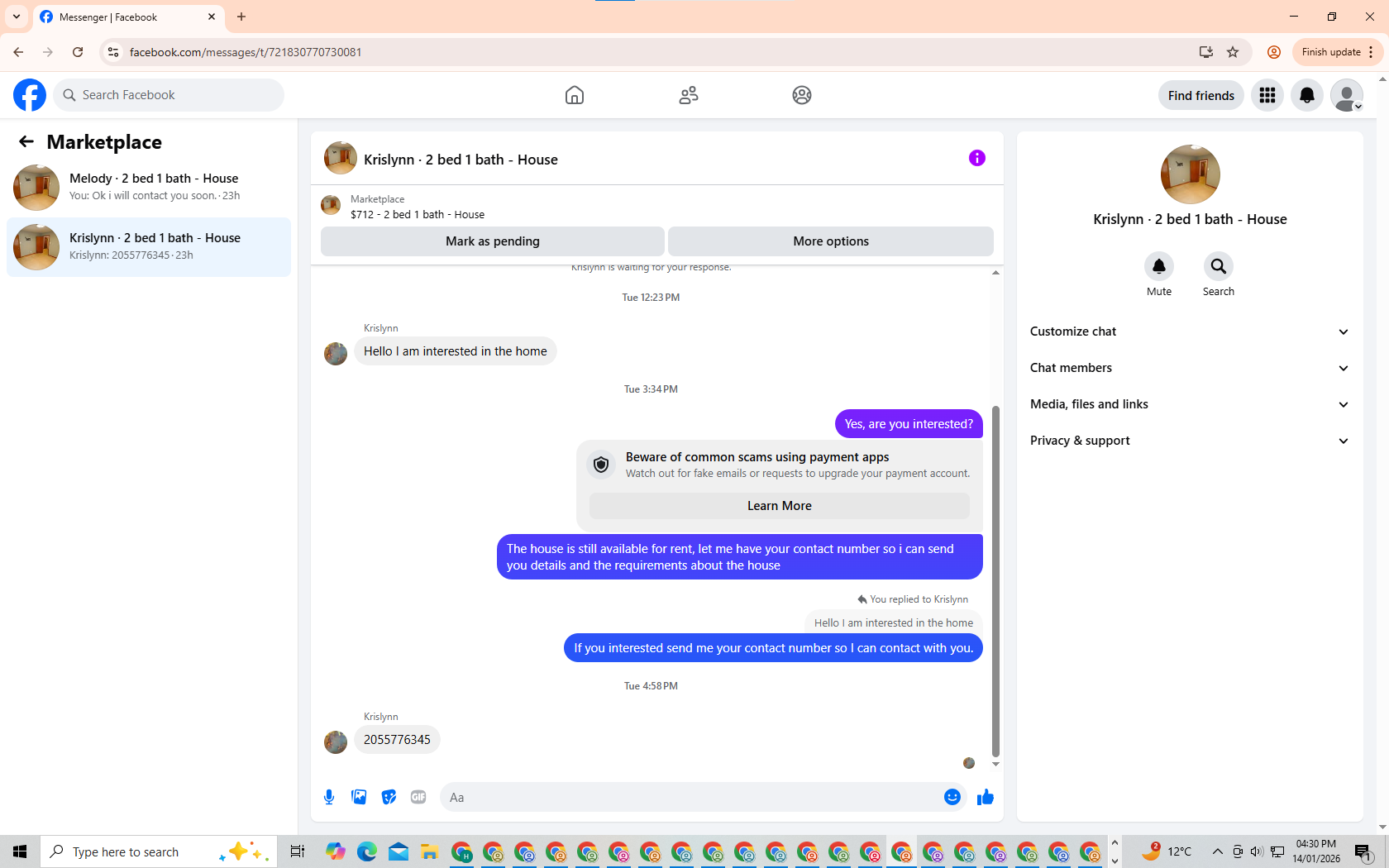Viewport: 1389px width, 868px height.
Task: Focus the Search Facebook box
Action: (x=169, y=95)
